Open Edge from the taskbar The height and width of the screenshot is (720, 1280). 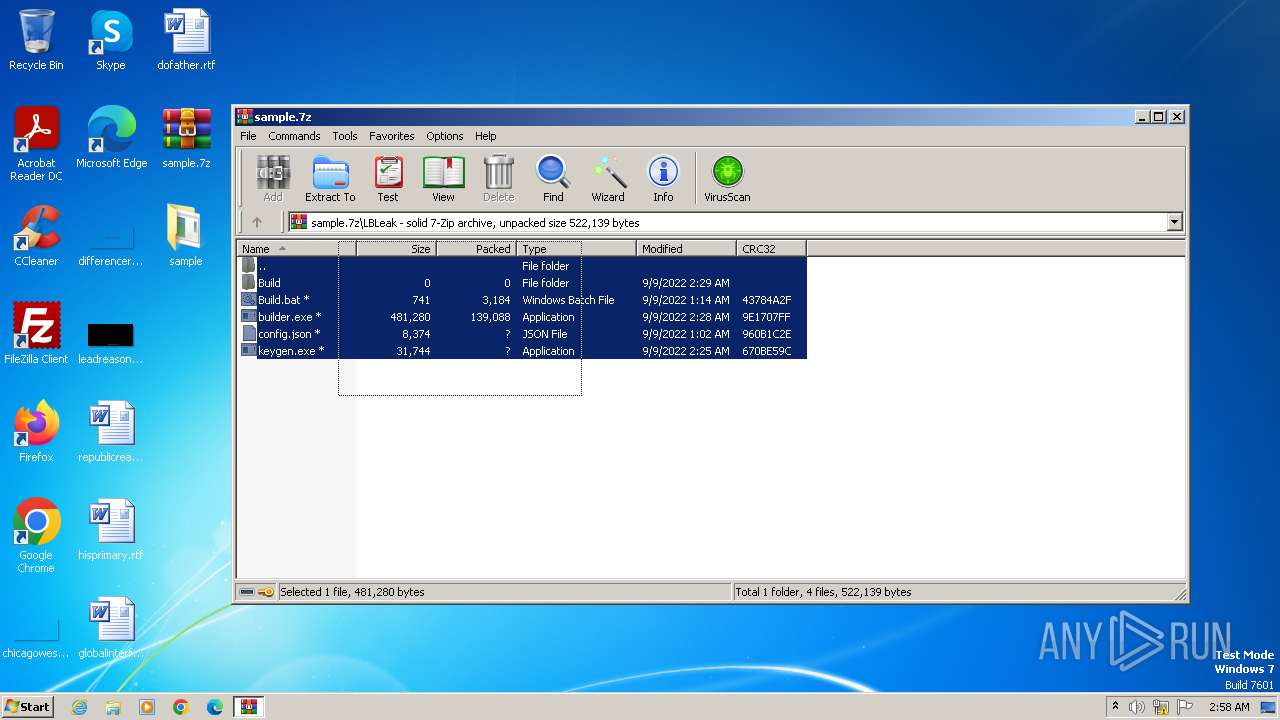click(x=215, y=707)
